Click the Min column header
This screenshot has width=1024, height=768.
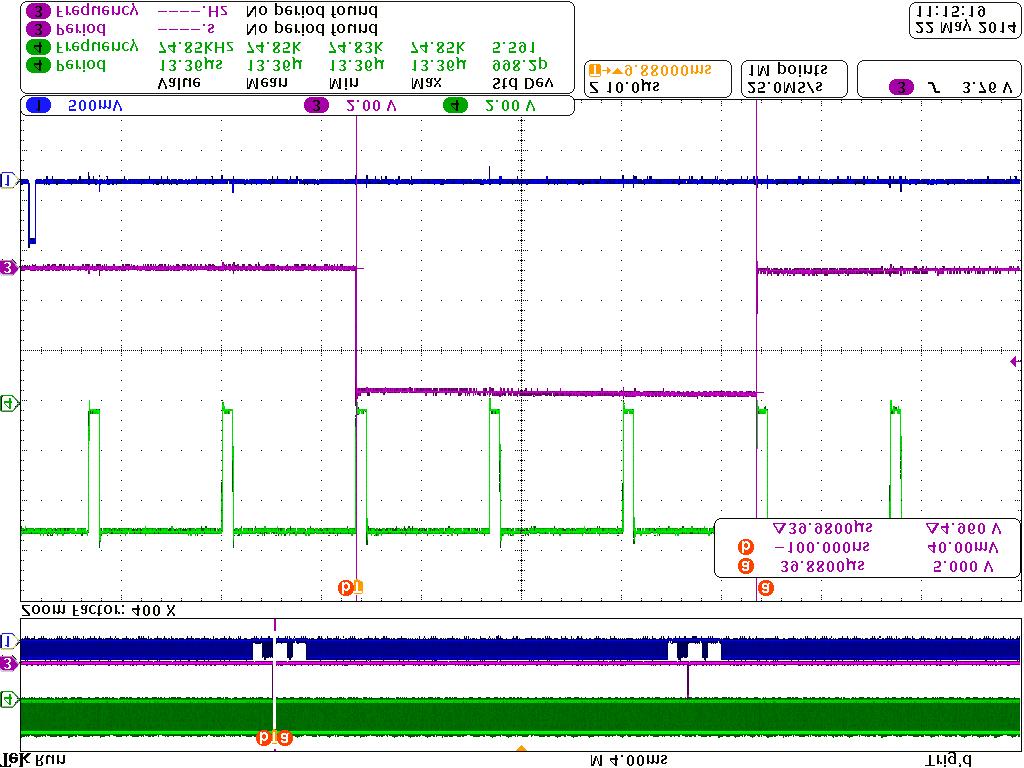[x=344, y=83]
